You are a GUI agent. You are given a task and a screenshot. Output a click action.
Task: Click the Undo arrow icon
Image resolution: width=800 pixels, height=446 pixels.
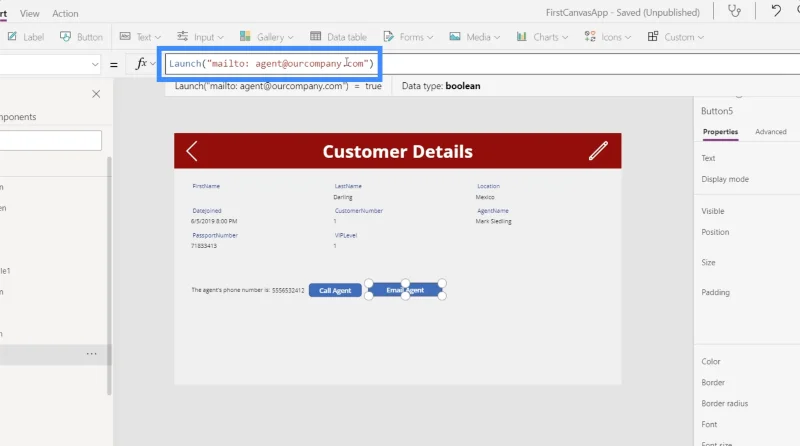pyautogui.click(x=776, y=11)
